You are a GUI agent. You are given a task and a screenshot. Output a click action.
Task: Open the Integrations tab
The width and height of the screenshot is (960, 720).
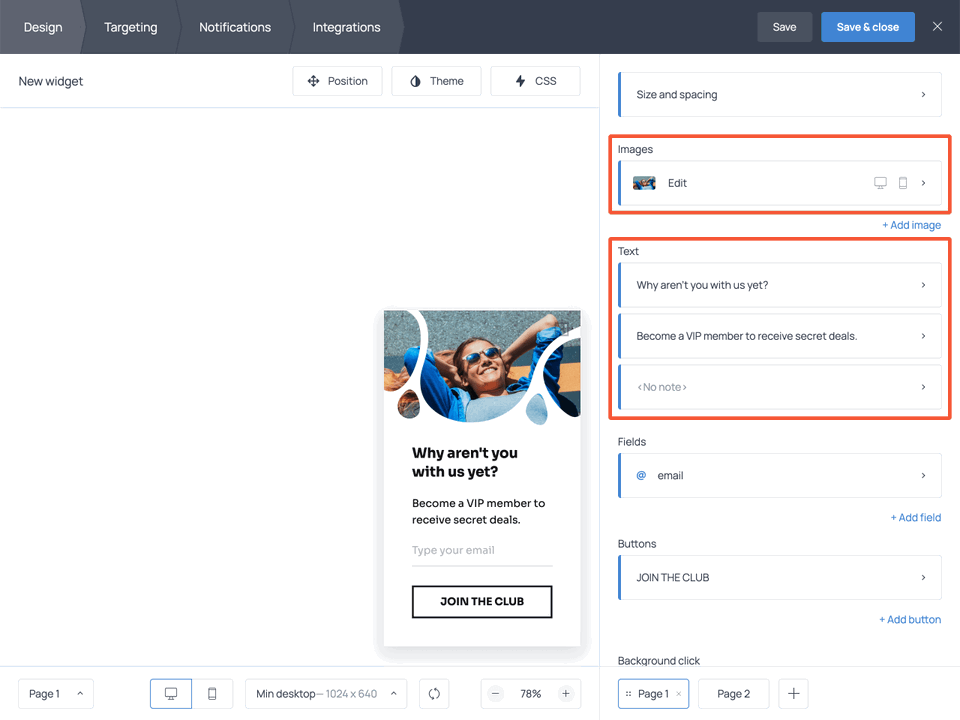pyautogui.click(x=346, y=27)
